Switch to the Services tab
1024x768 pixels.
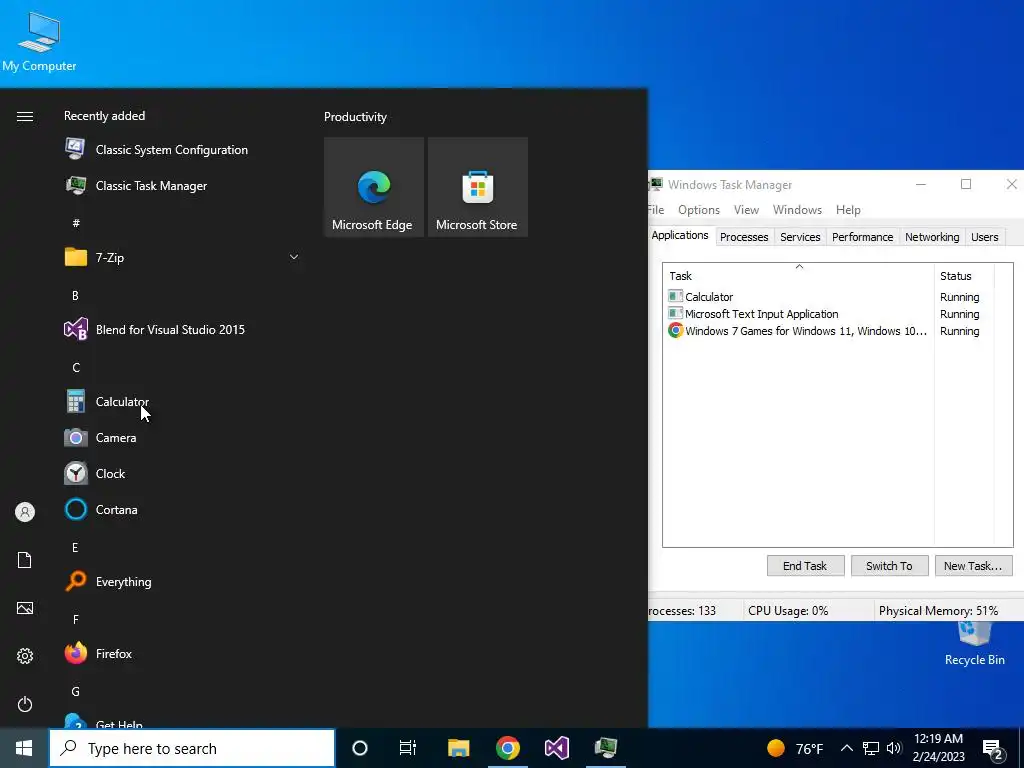point(800,237)
